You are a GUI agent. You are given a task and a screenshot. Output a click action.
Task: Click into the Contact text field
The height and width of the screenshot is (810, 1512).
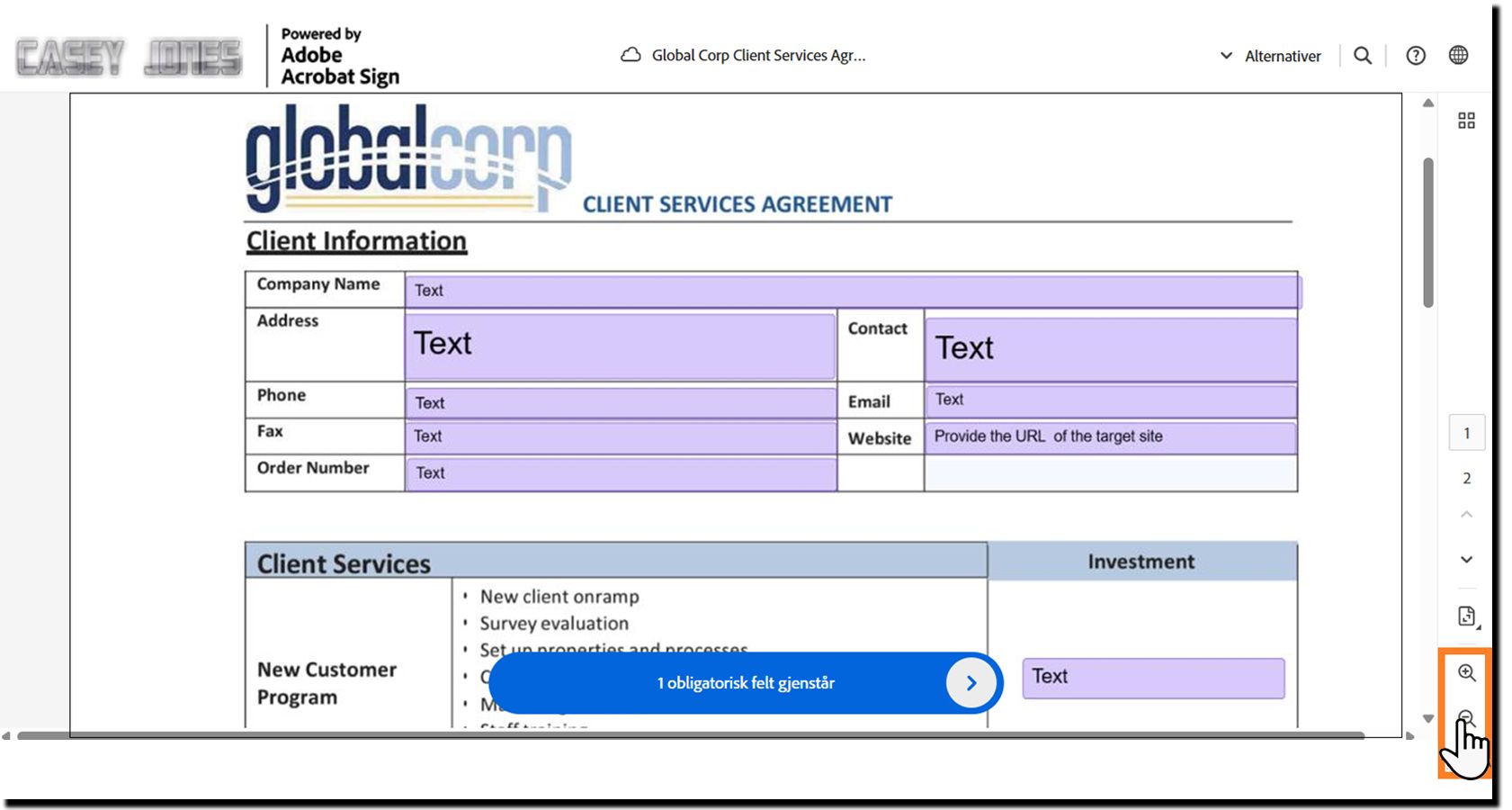[1111, 349]
